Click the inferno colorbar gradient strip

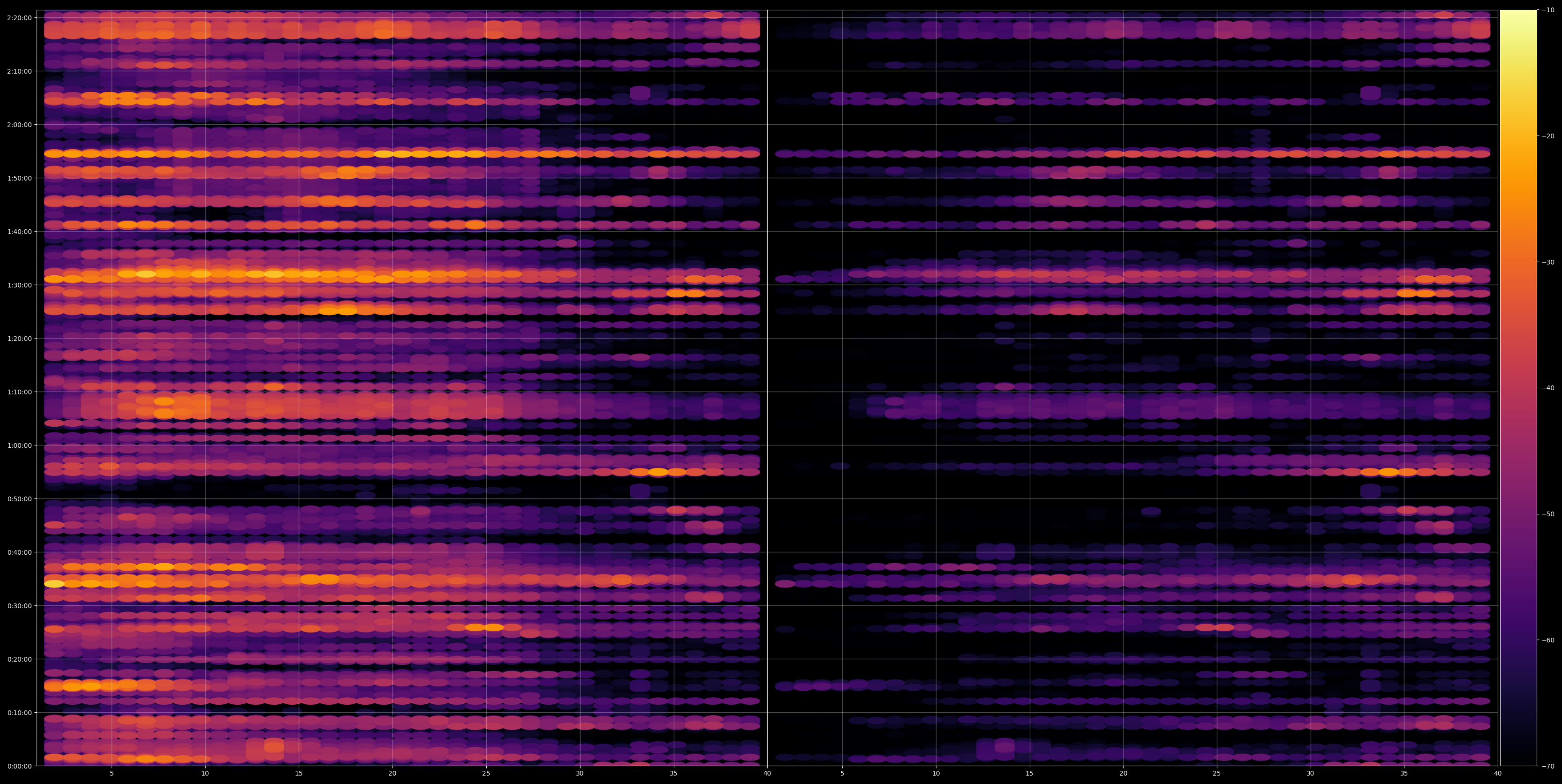[x=1518, y=388]
